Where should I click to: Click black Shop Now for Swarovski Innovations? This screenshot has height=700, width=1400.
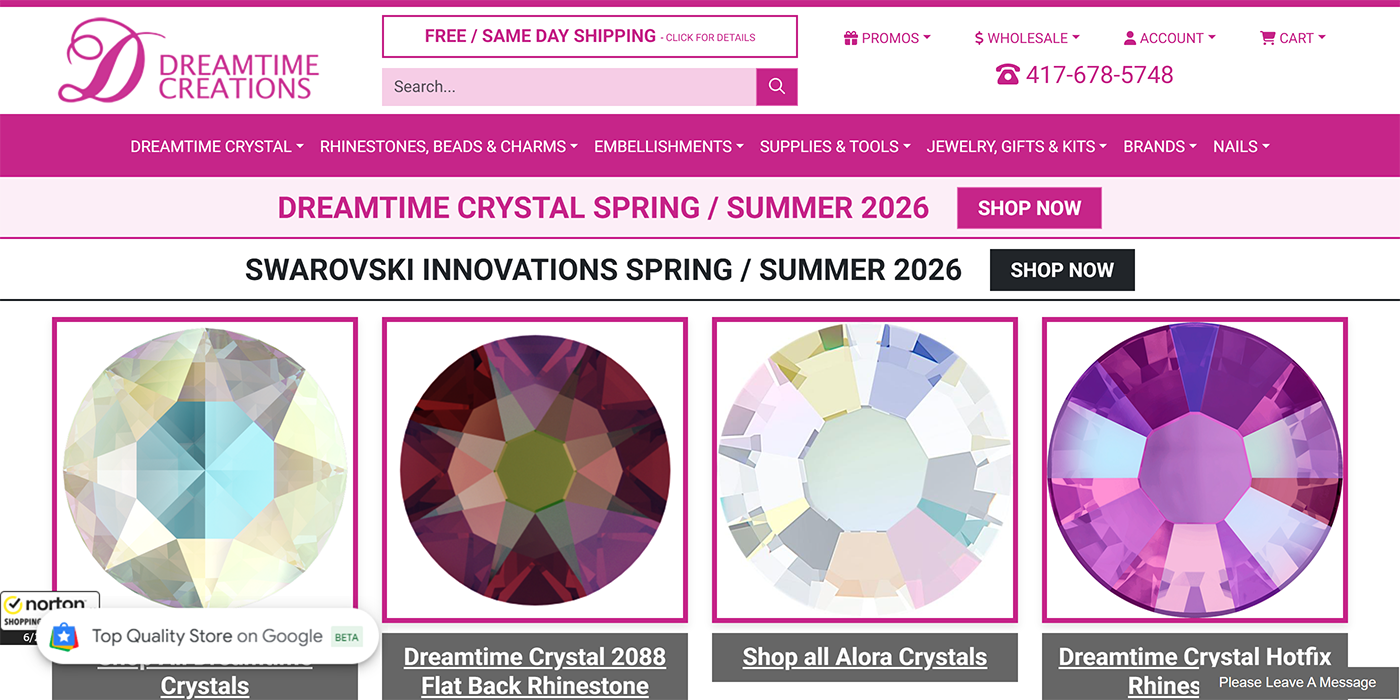tap(1062, 270)
